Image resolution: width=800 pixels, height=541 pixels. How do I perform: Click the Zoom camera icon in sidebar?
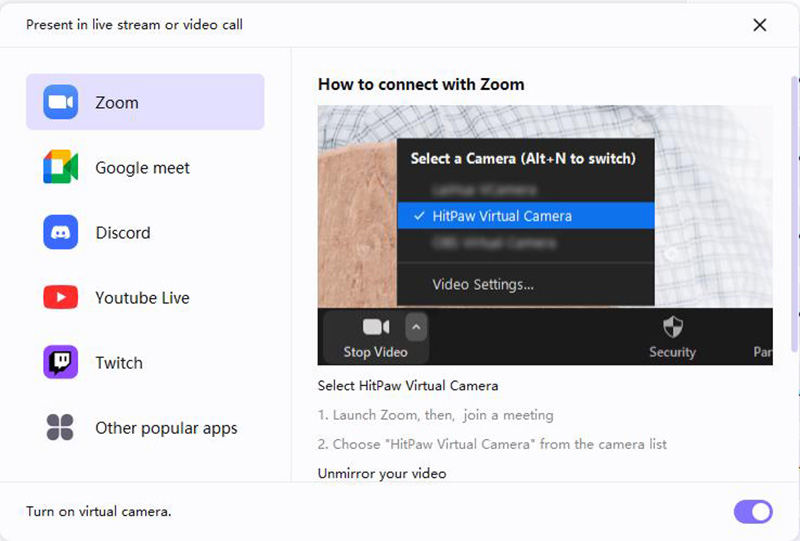[x=60, y=102]
